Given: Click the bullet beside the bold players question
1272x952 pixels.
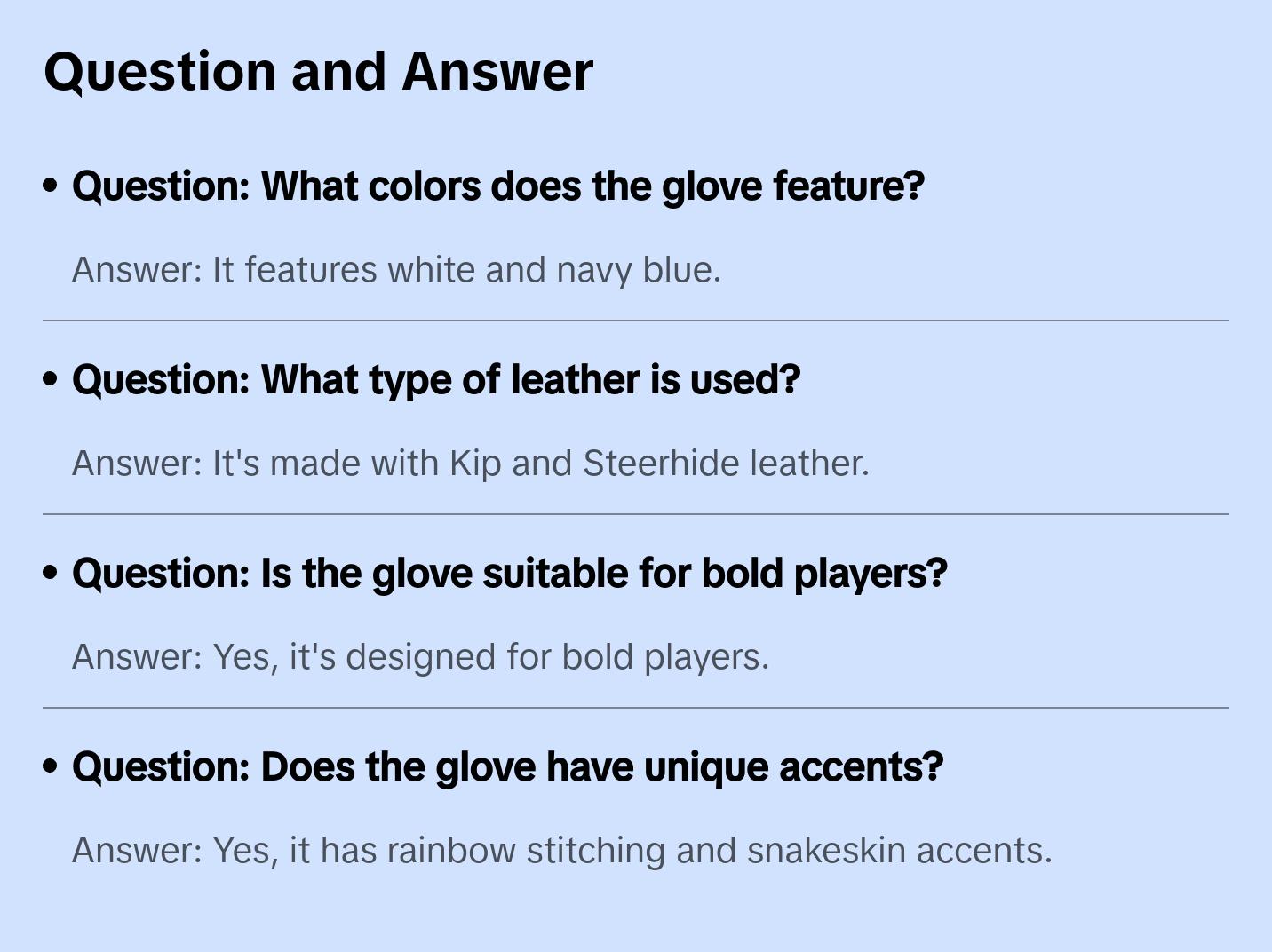Looking at the screenshot, I should [51, 574].
